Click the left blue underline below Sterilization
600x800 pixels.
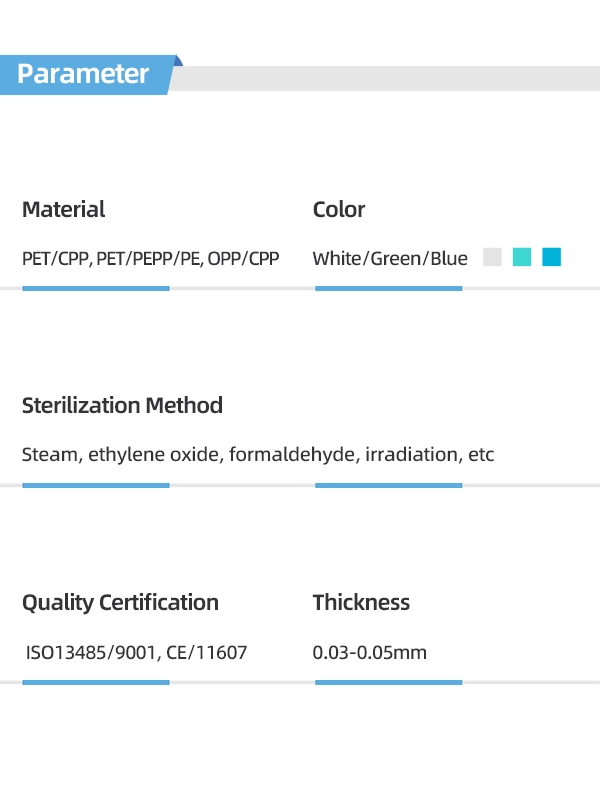pyautogui.click(x=96, y=485)
